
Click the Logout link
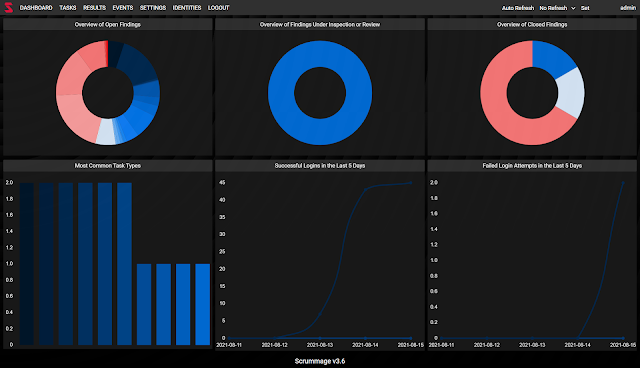(x=219, y=8)
